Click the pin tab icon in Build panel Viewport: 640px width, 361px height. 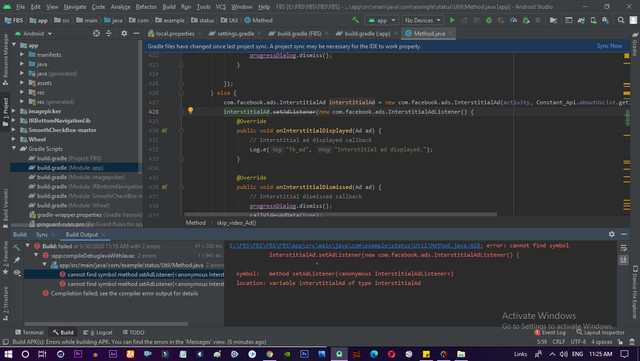tap(17, 260)
